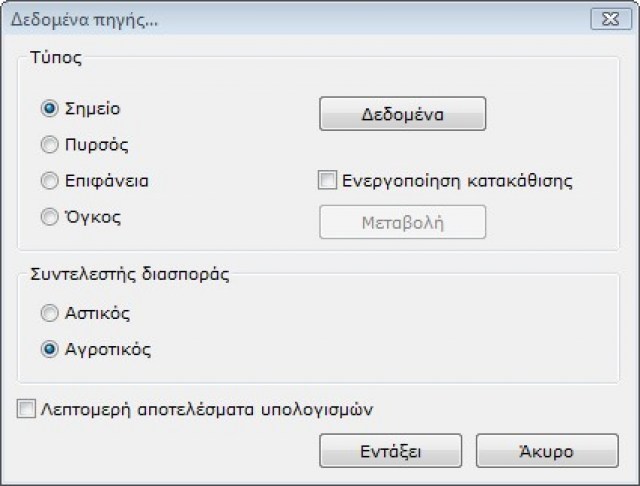Select the Σημείο radio button
The width and height of the screenshot is (640, 486).
pyautogui.click(x=50, y=109)
